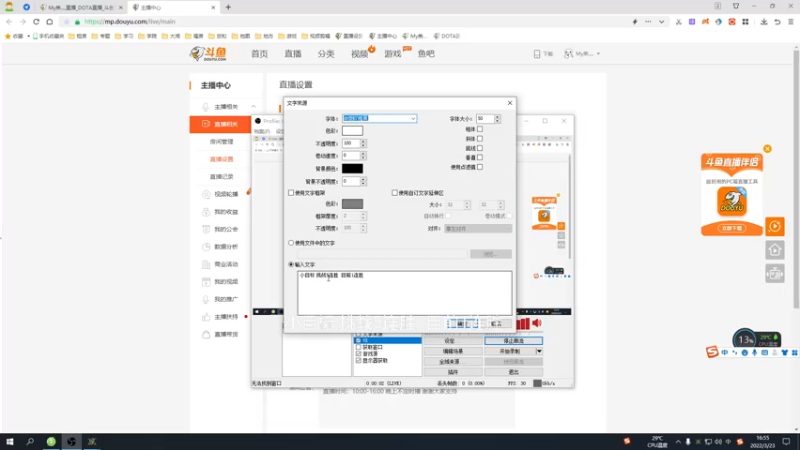Image resolution: width=800 pixels, height=450 pixels.
Task: Open 数据分析 in the sidebar
Action: click(226, 246)
